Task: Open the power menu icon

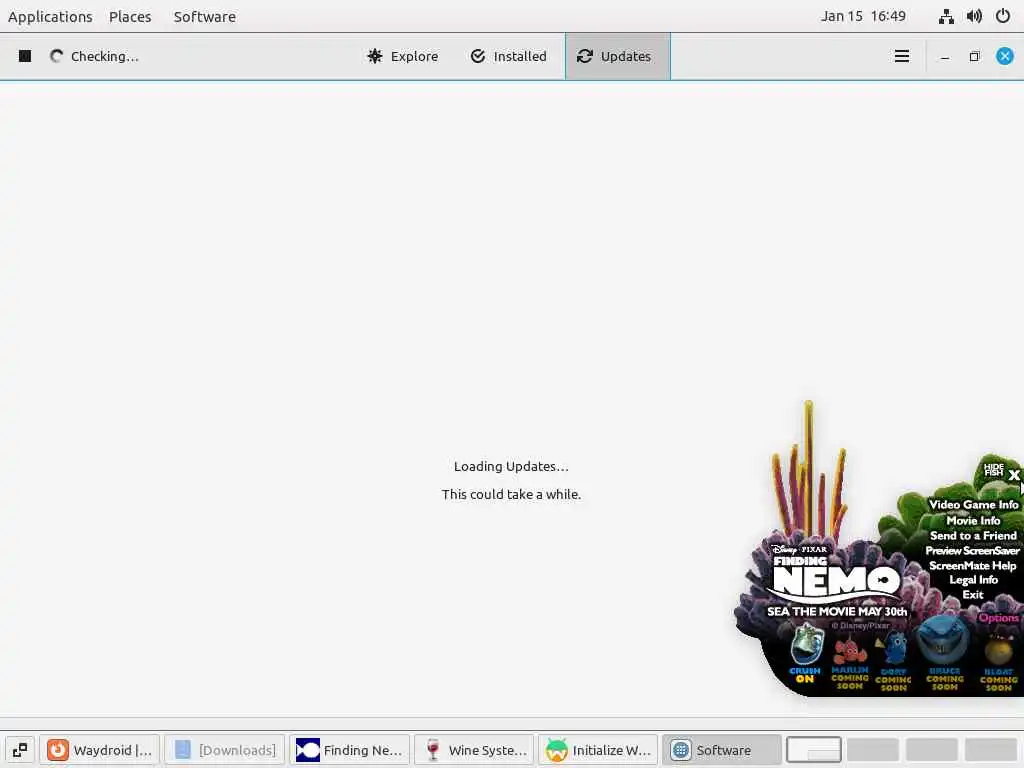Action: click(1002, 16)
